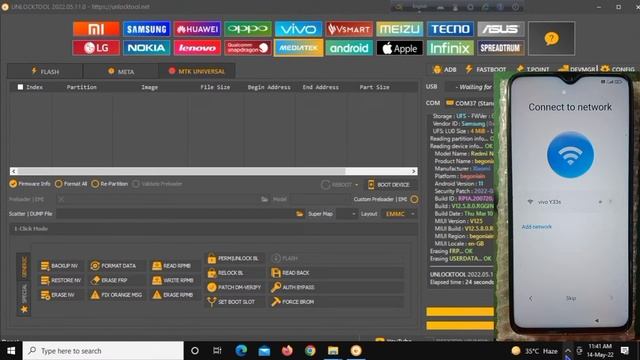Switch to the MTK UNIVERSAL tab

[x=197, y=71]
